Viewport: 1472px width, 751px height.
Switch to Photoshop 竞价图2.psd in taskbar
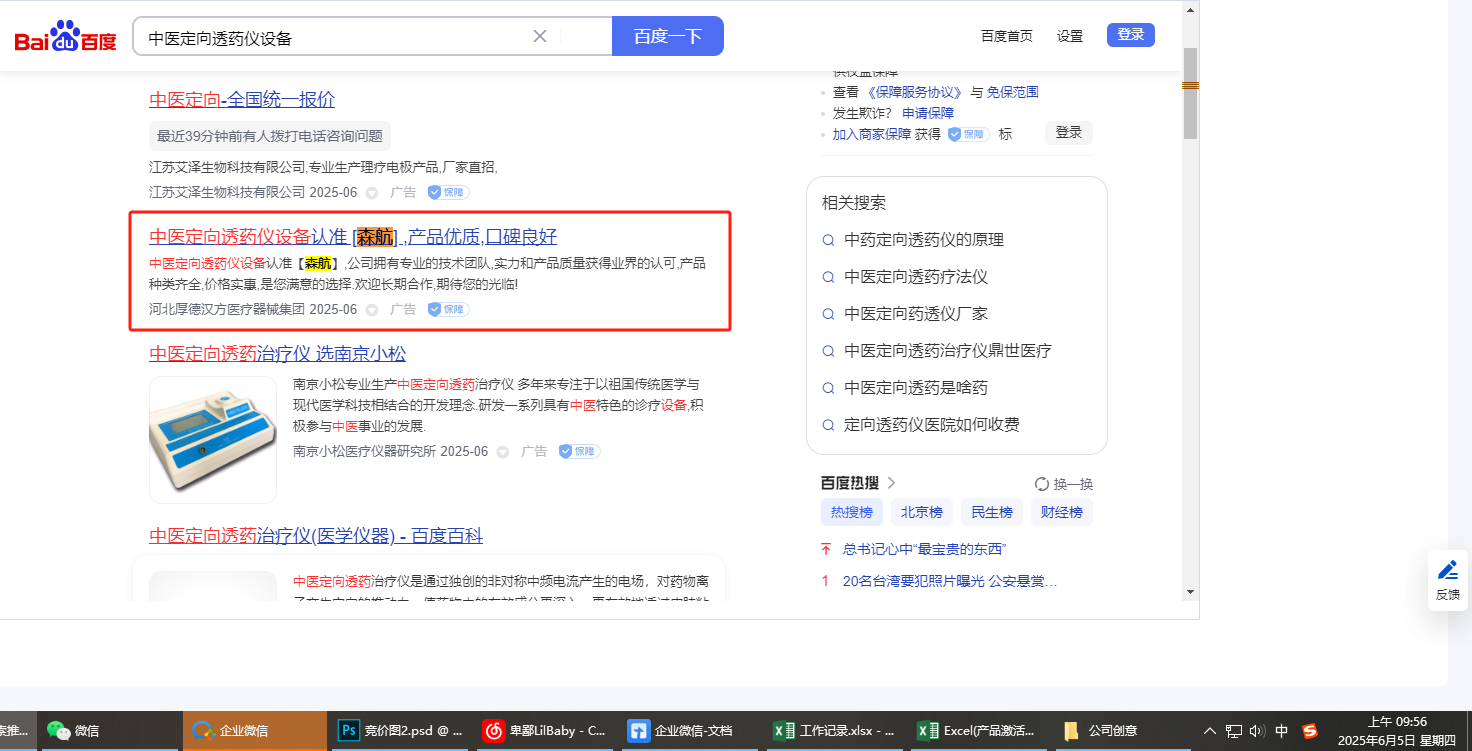(349, 731)
